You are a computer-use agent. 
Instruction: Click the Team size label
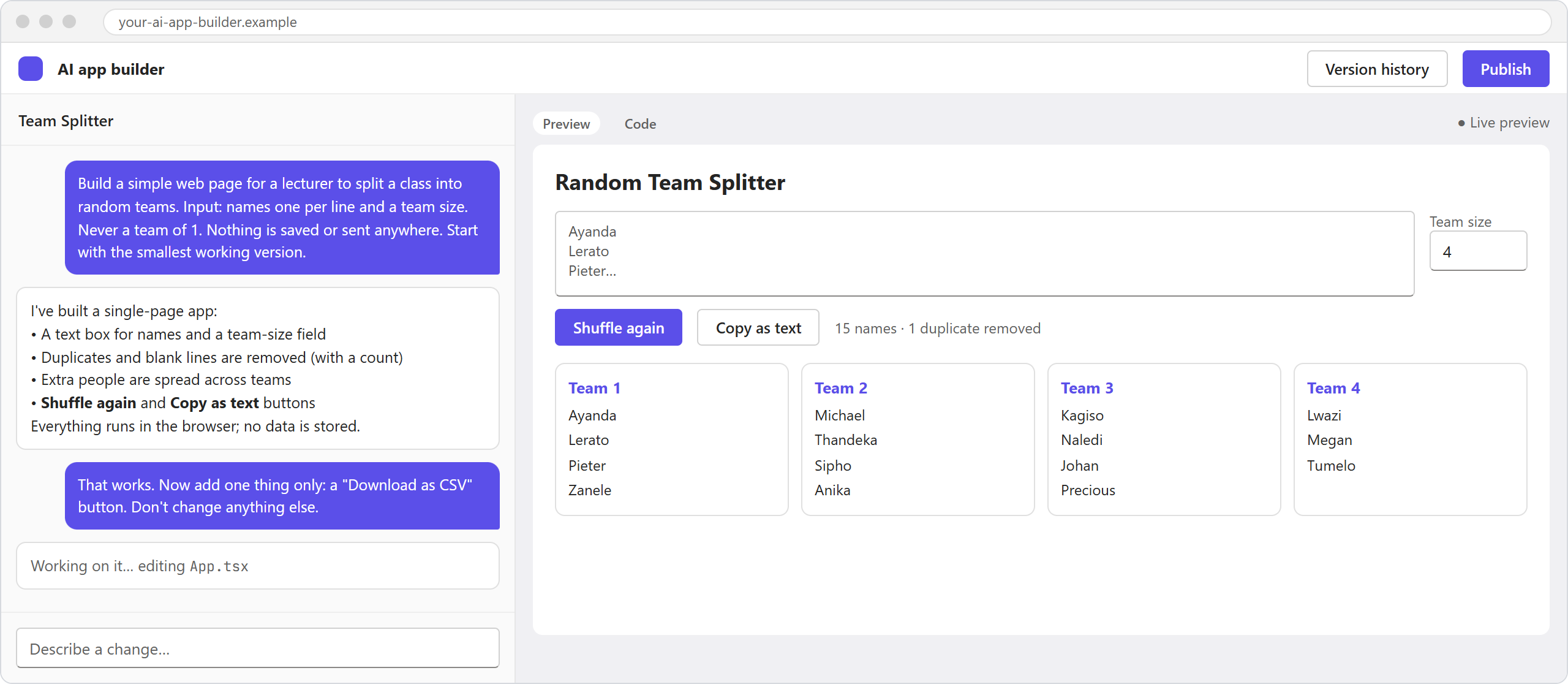point(1460,222)
